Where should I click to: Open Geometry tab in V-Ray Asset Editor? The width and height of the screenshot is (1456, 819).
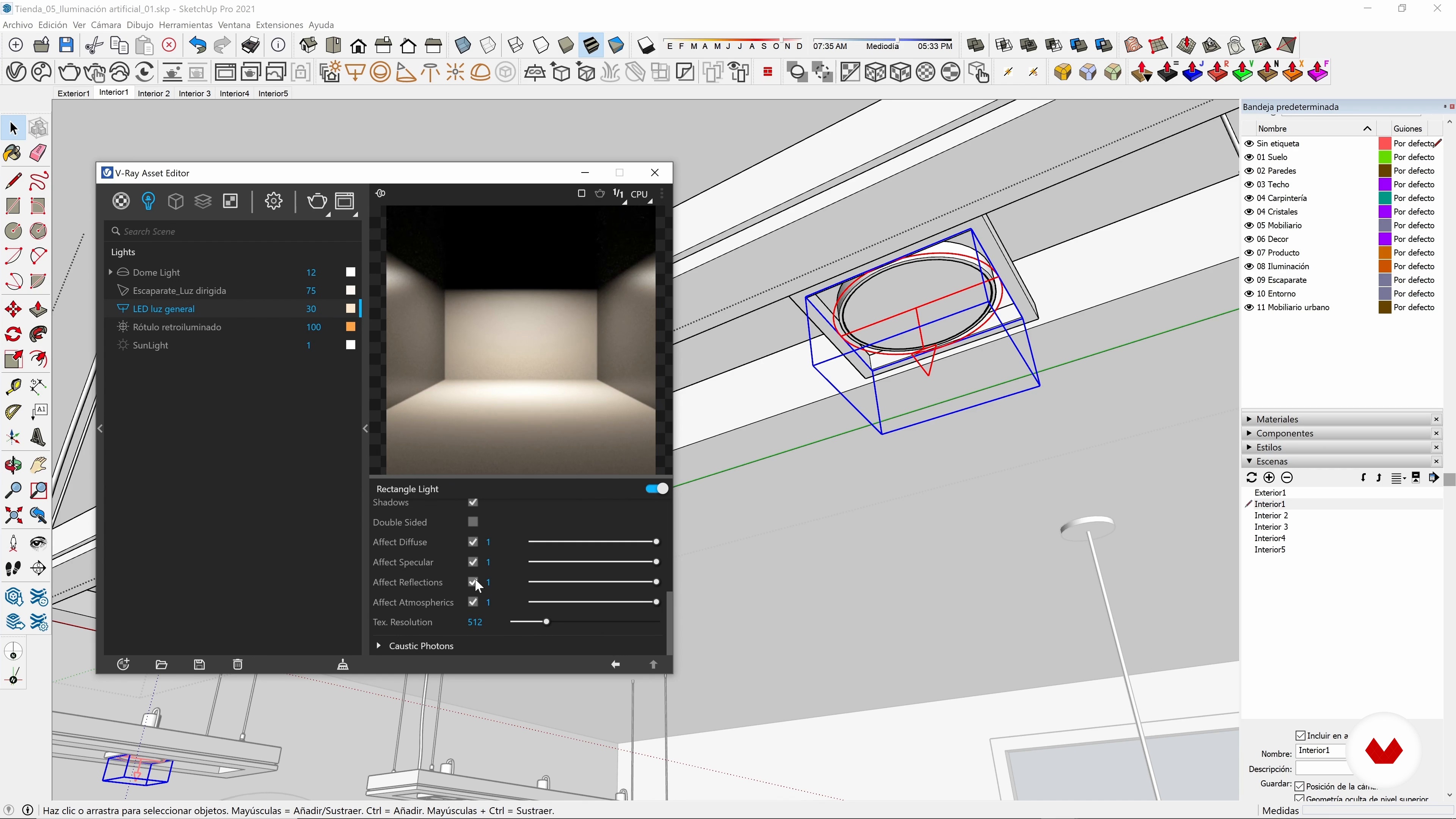(x=176, y=201)
